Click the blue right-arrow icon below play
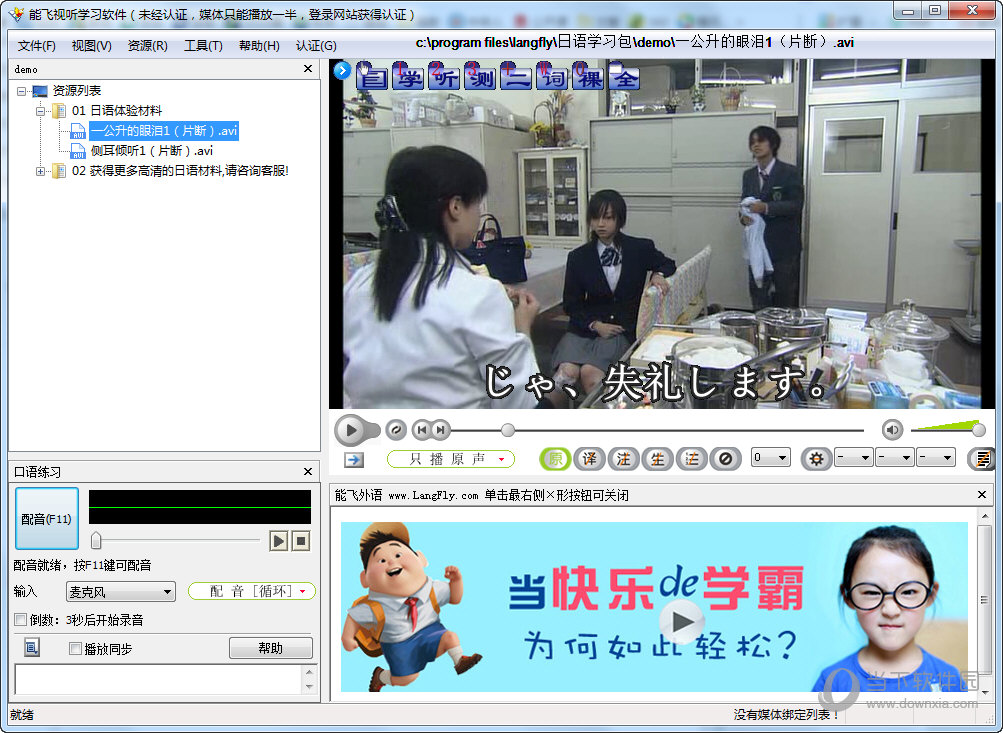 [354, 459]
